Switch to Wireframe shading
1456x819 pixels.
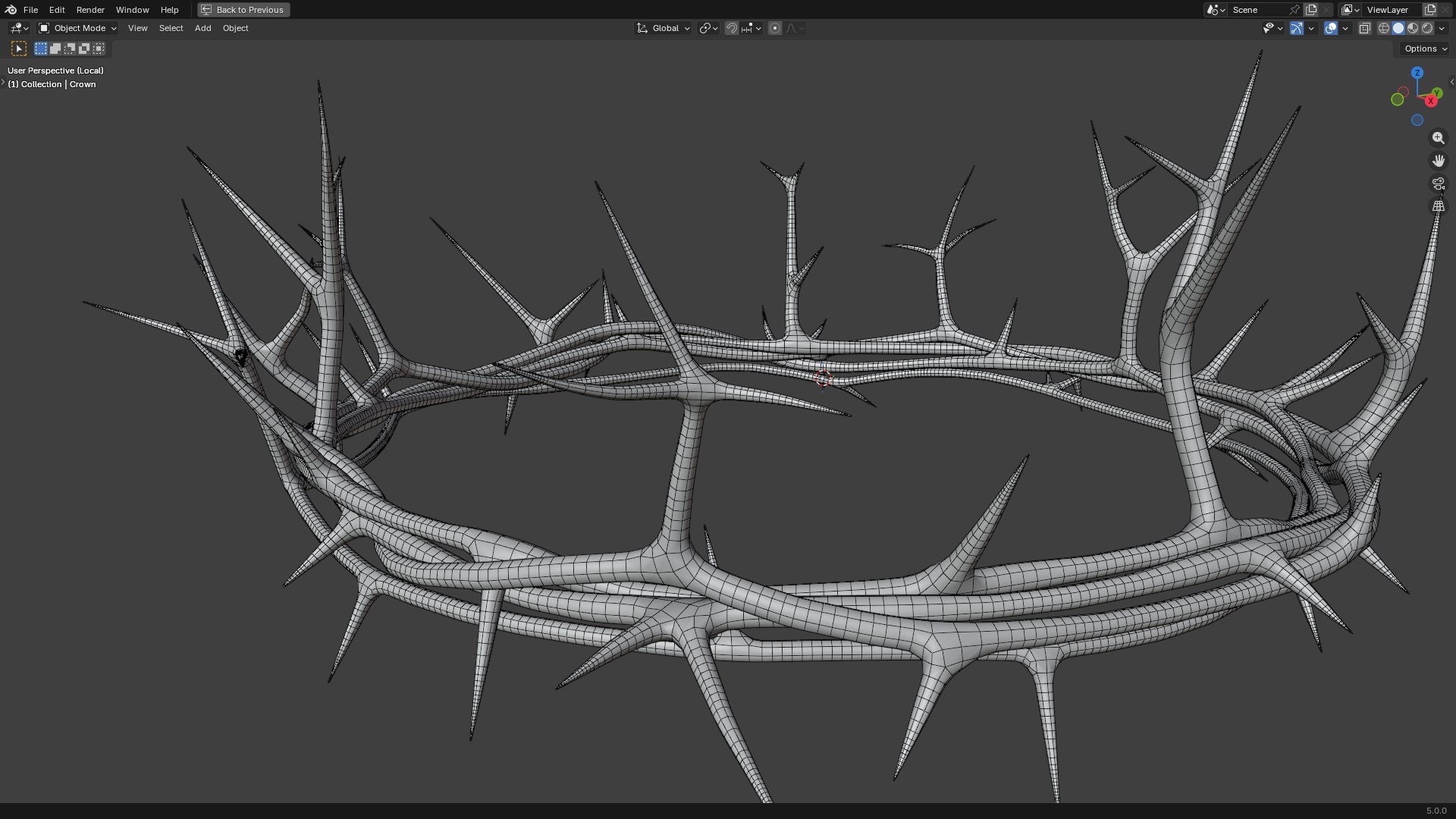[x=1384, y=28]
